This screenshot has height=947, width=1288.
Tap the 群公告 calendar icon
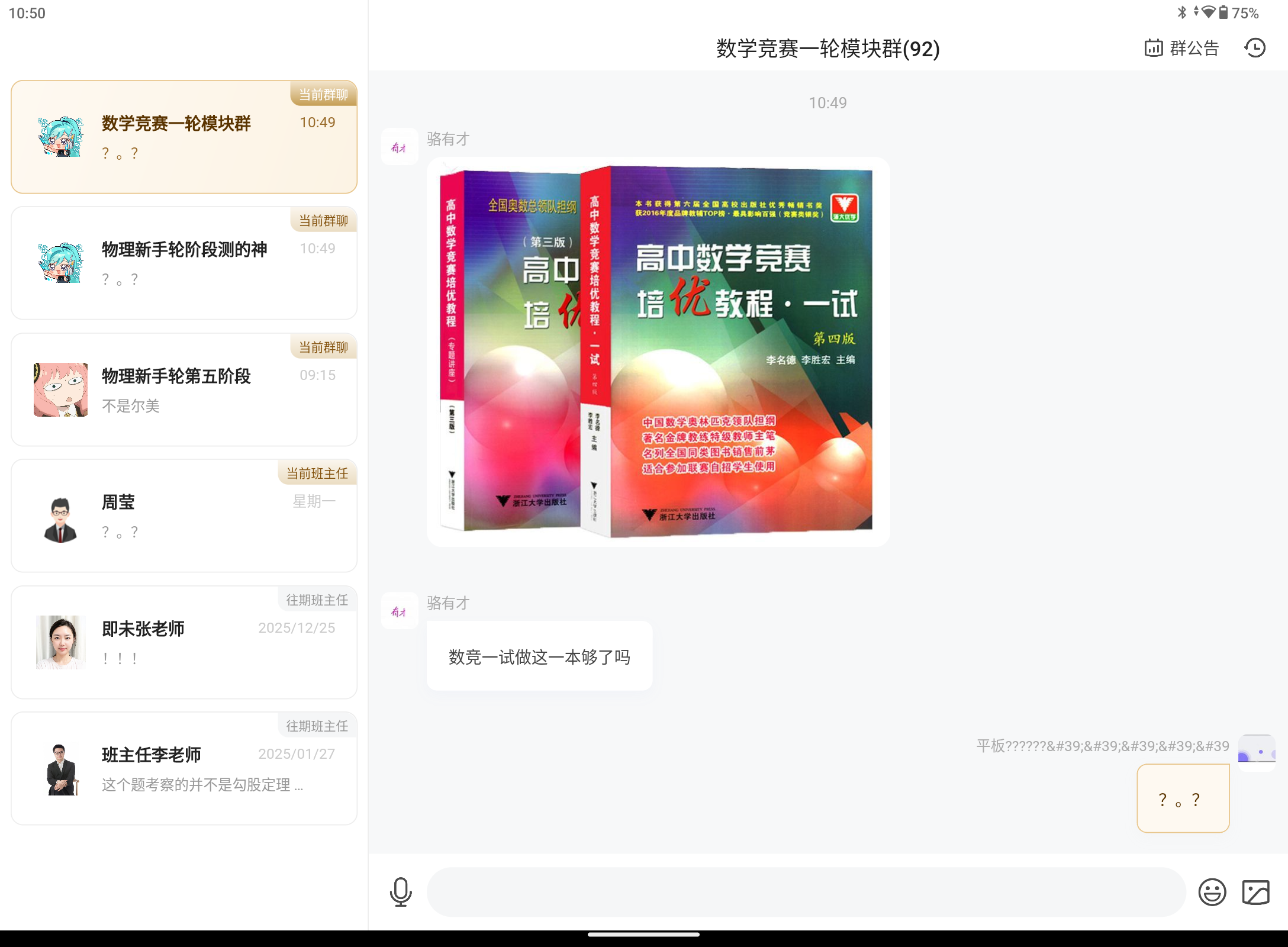pyautogui.click(x=1154, y=48)
